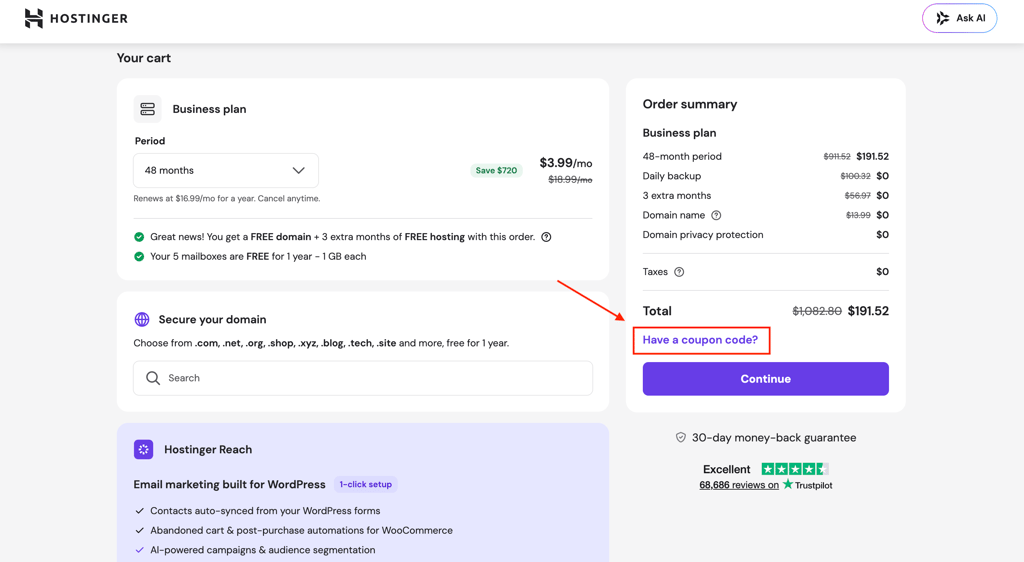Click the Business plan server icon
Screen dimensions: 1024x562
tap(148, 109)
